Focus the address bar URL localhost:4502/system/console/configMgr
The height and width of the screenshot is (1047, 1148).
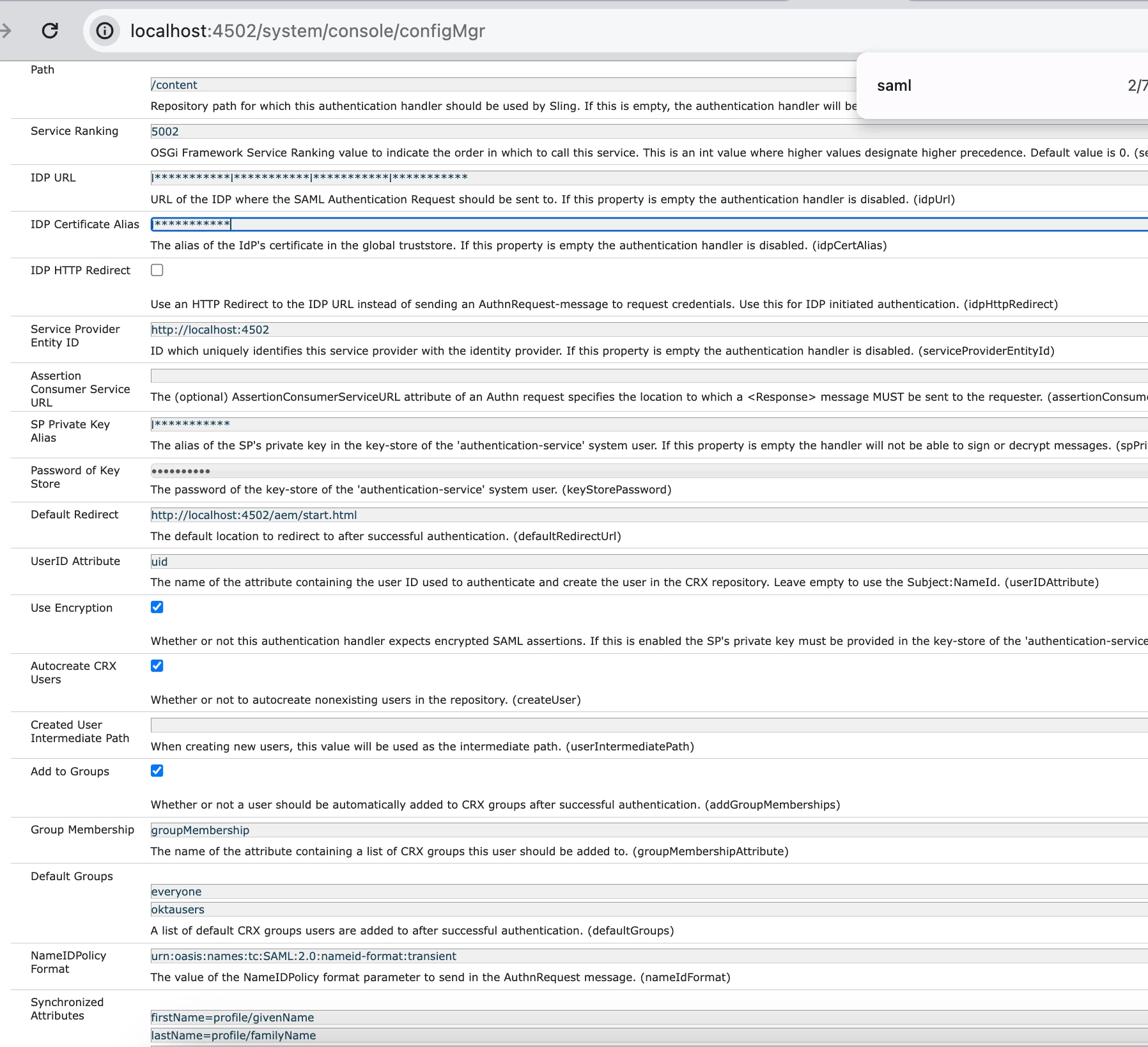307,31
